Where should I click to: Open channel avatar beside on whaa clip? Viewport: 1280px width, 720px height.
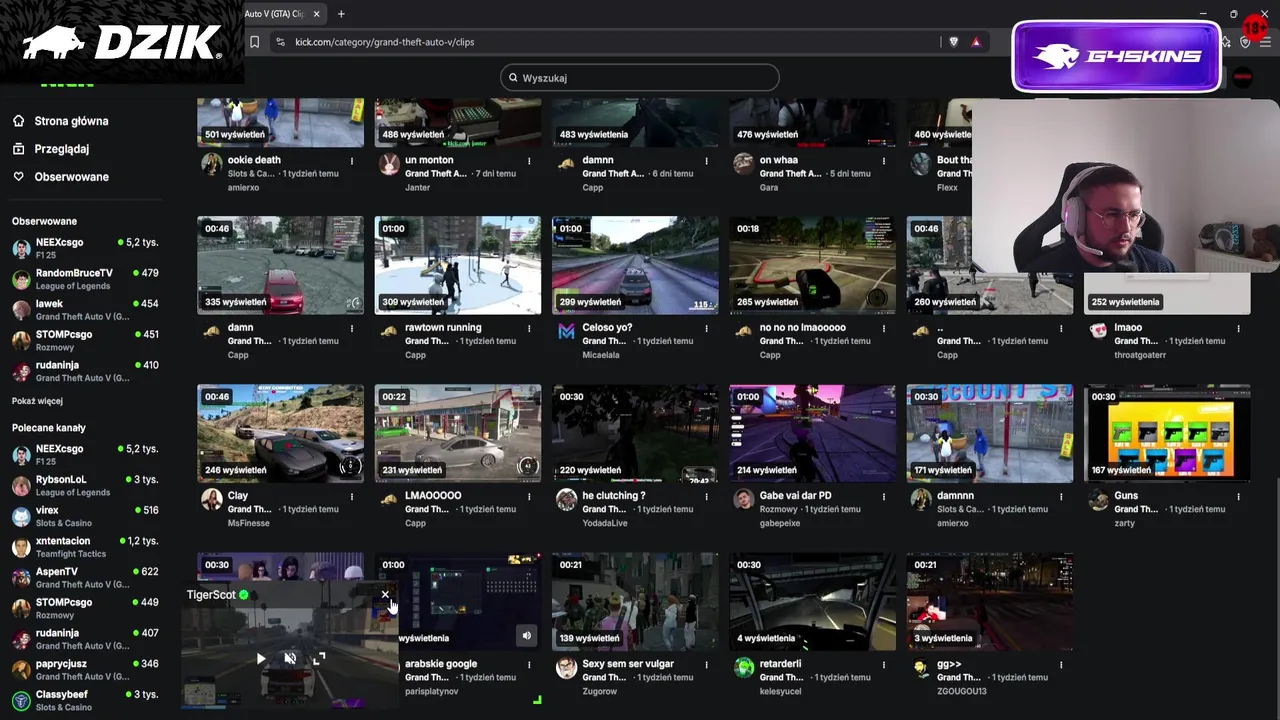coord(743,165)
